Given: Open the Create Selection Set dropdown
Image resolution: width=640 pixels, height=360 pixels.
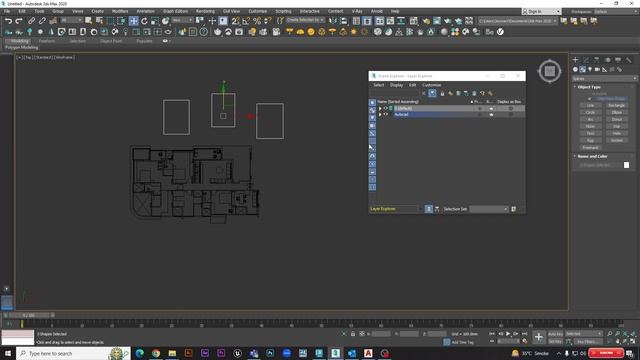Looking at the screenshot, I should 305,20.
